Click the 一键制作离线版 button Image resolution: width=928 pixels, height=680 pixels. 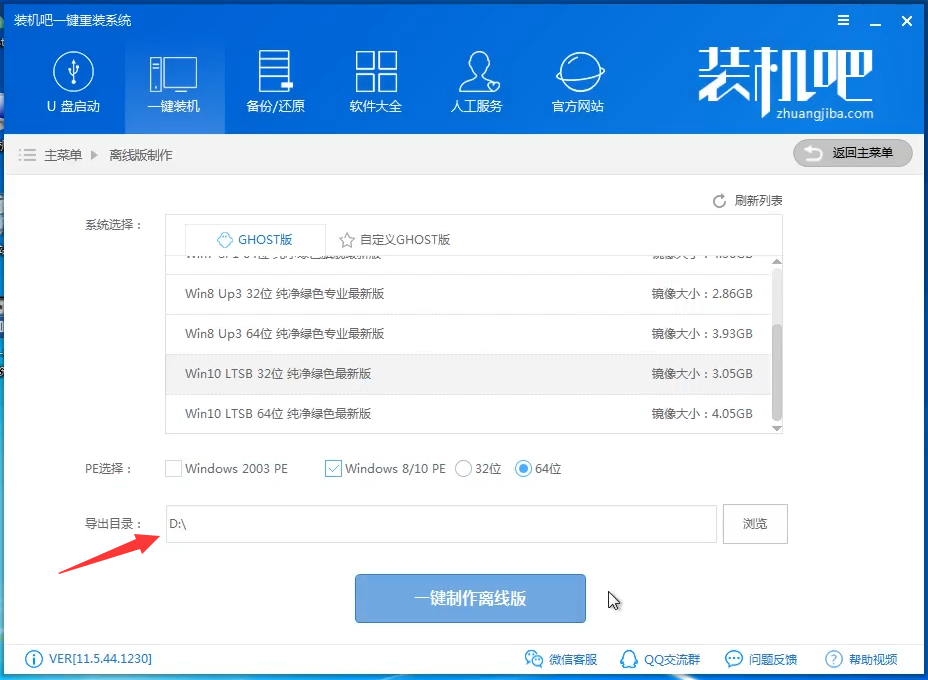pos(470,599)
